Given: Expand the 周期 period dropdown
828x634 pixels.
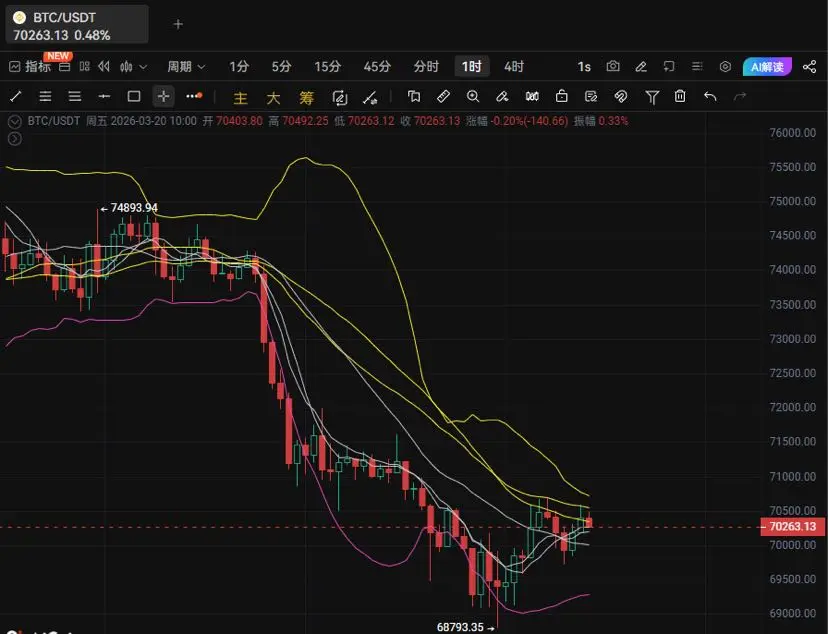Looking at the screenshot, I should point(186,67).
